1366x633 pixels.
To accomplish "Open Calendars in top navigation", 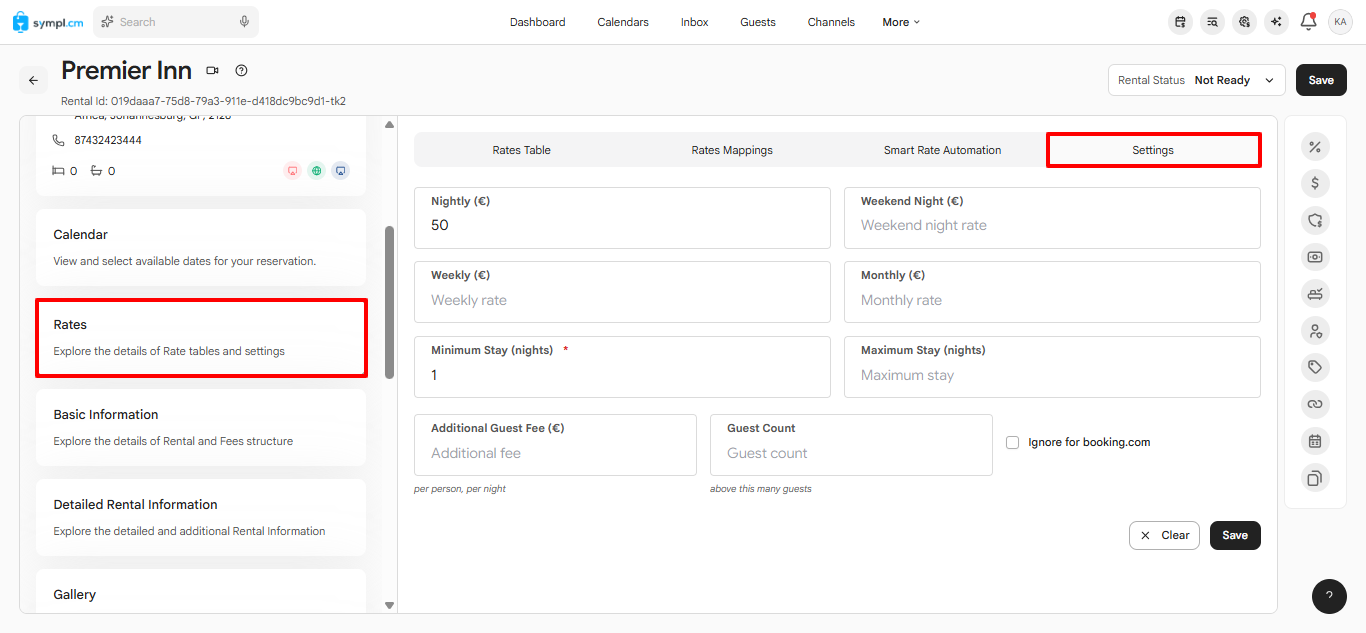I will [x=623, y=22].
